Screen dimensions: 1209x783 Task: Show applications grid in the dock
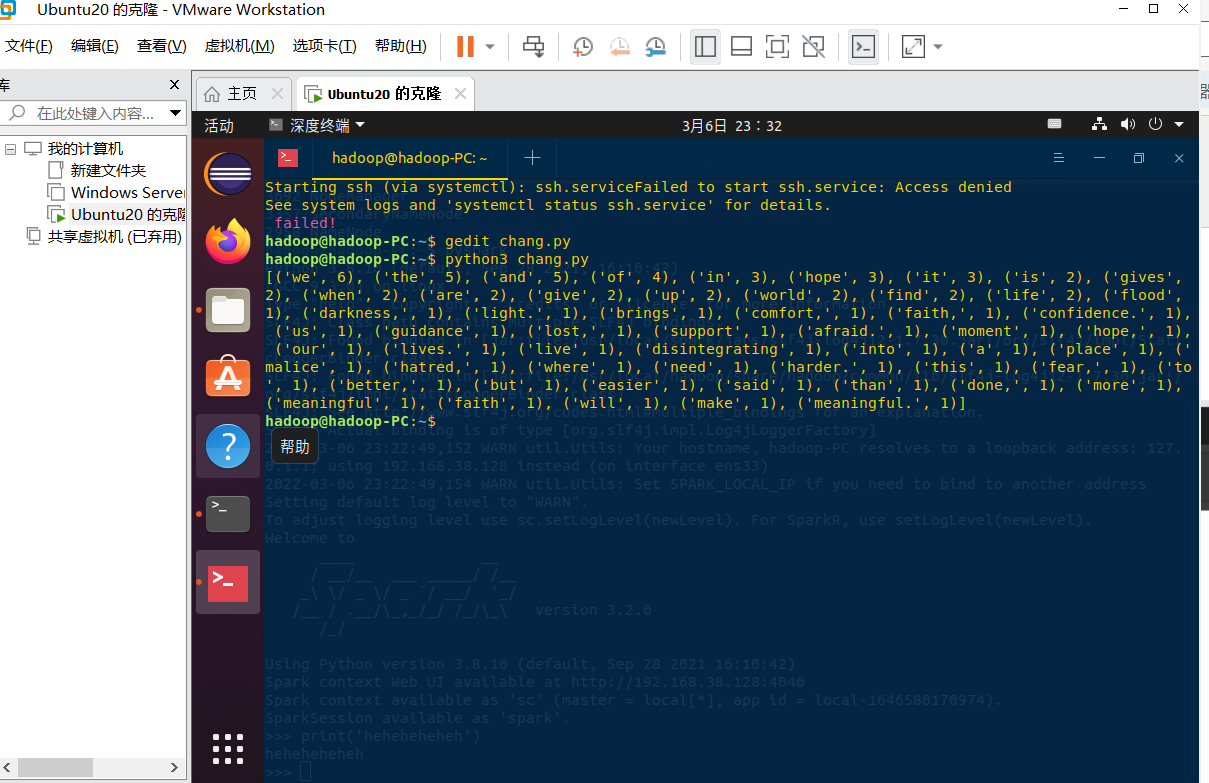click(x=228, y=748)
